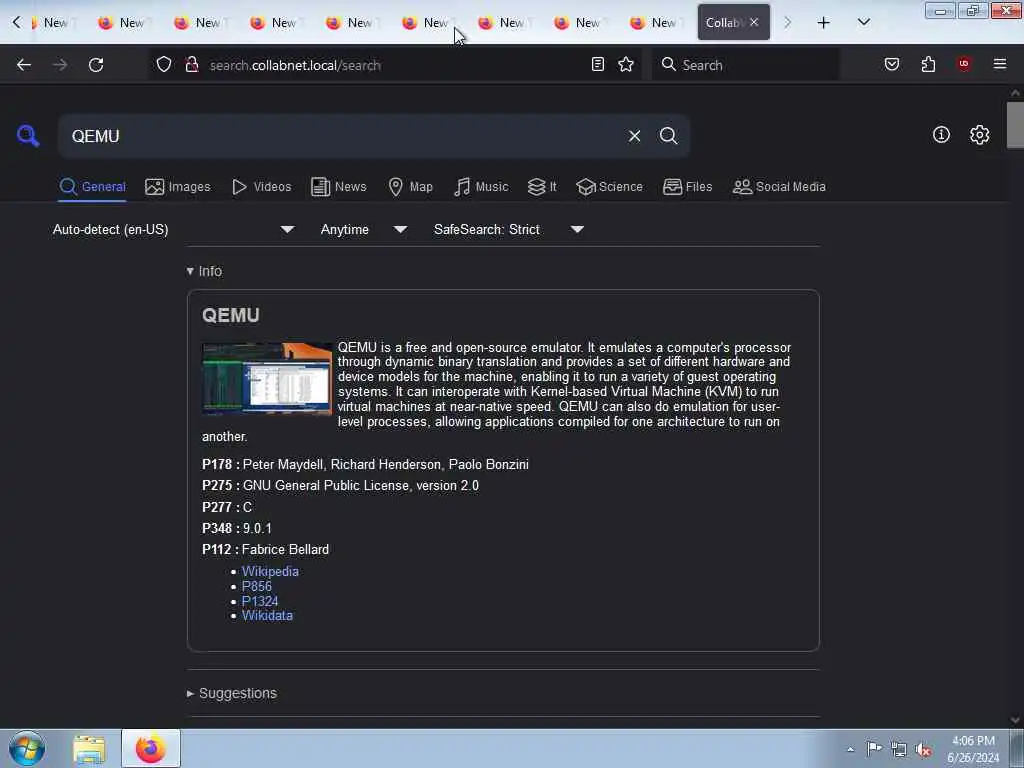The image size is (1024, 768).
Task: Click the SearXNG magnifier logo
Action: click(x=28, y=136)
